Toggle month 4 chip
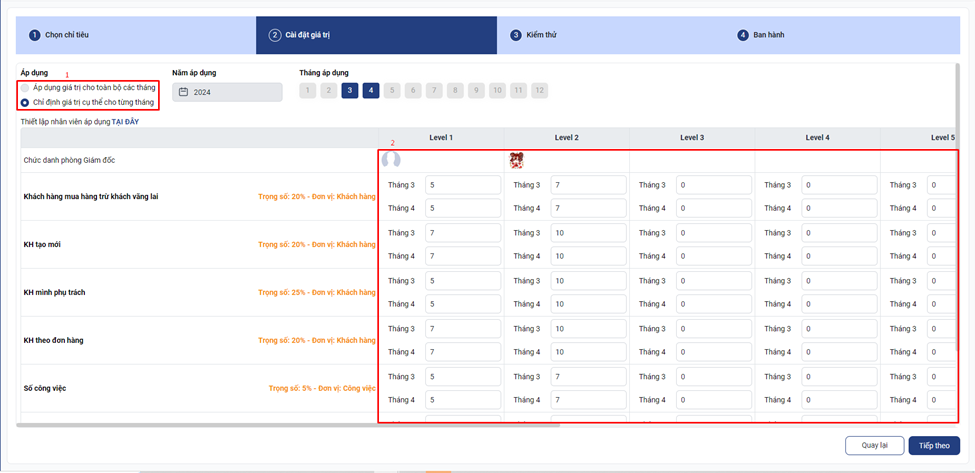This screenshot has height=473, width=975. (x=371, y=90)
